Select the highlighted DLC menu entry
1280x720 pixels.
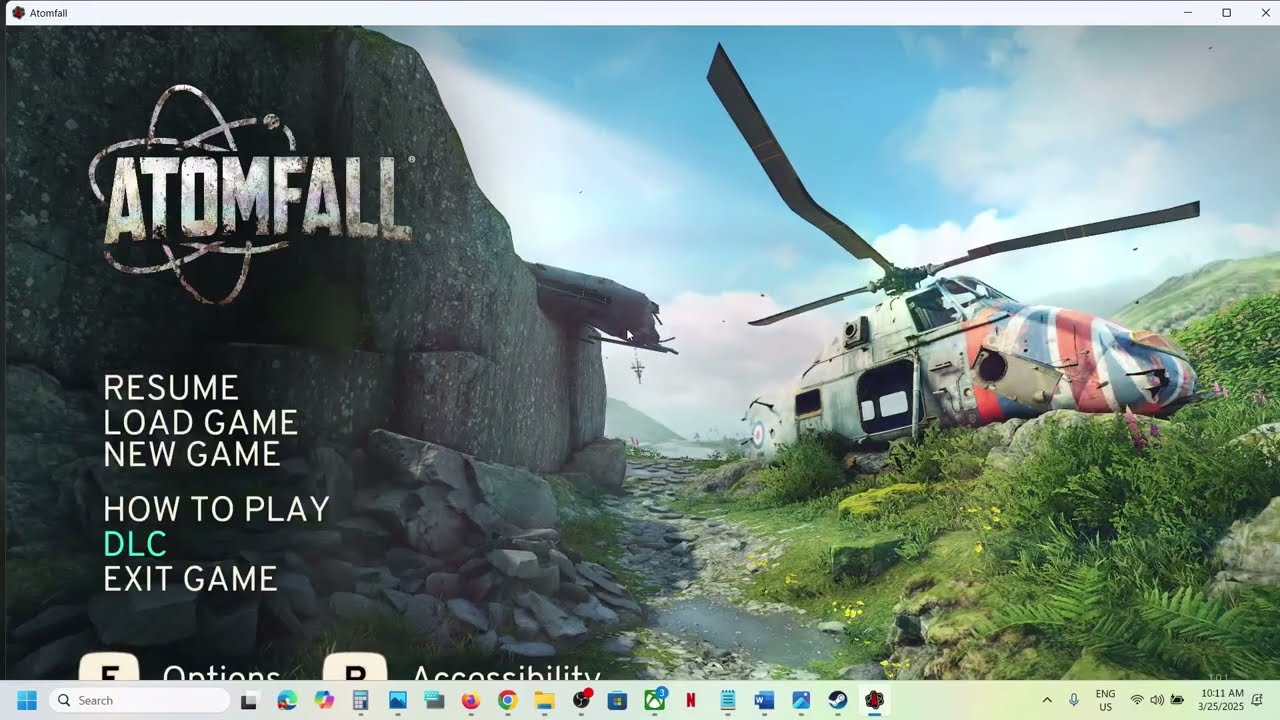pyautogui.click(x=135, y=544)
